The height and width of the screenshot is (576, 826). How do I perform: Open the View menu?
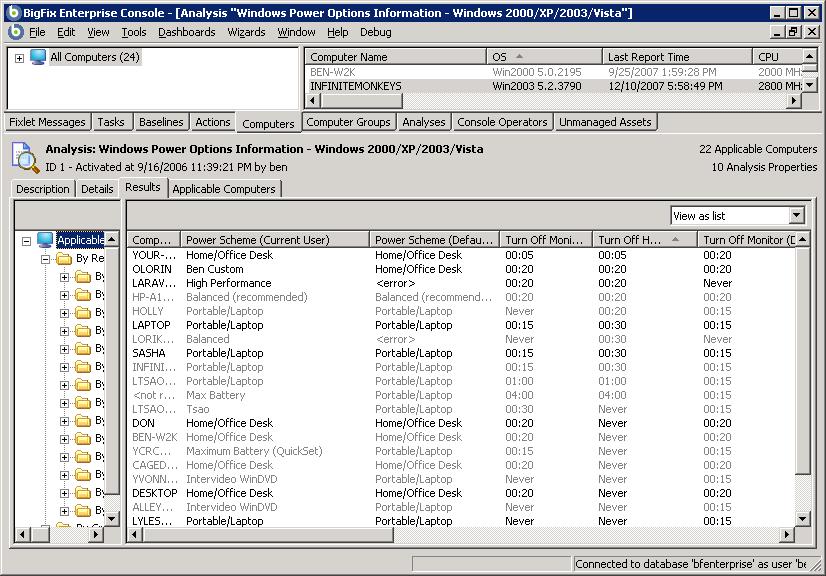98,32
